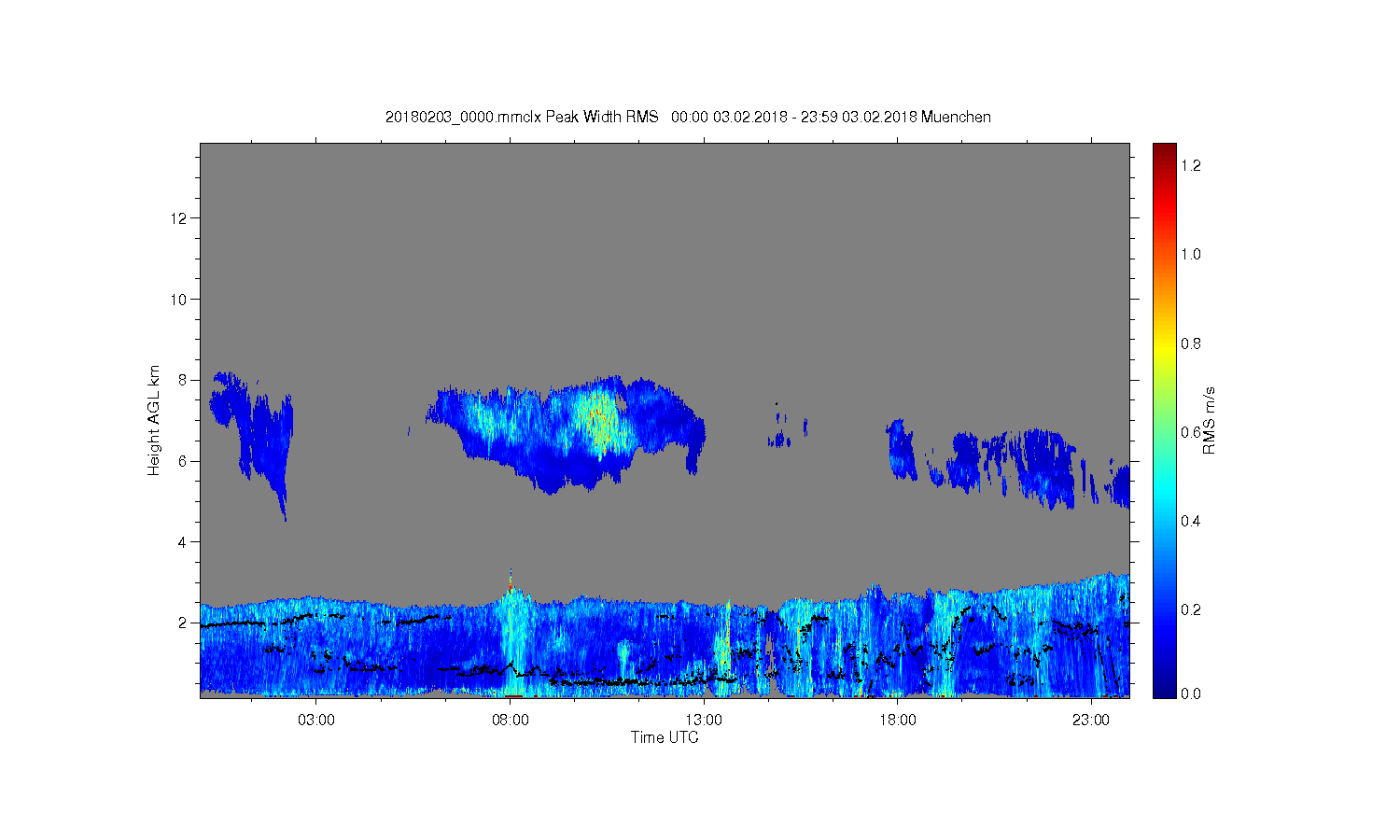Click the plot title starting with 20180203_0000.mmclx
This screenshot has height=840, width=1400.
tap(688, 117)
